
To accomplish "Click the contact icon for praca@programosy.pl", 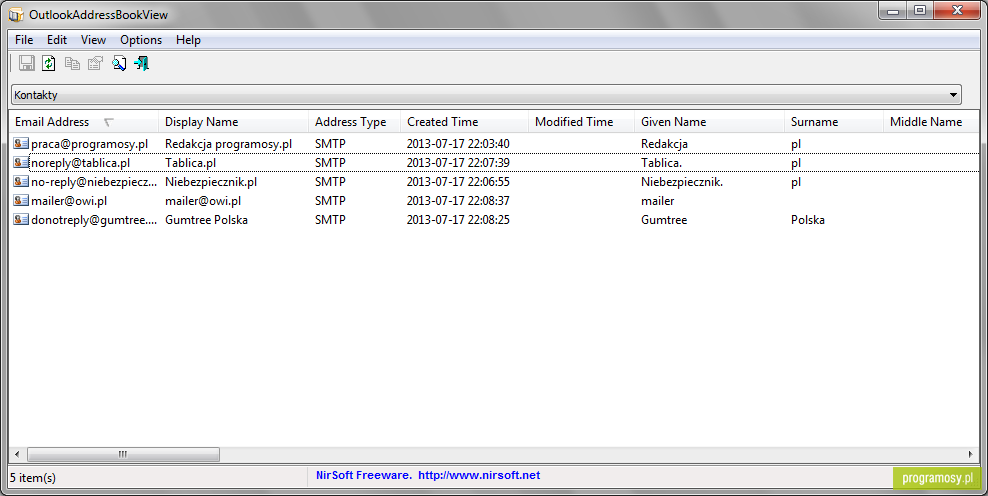I will (x=21, y=144).
